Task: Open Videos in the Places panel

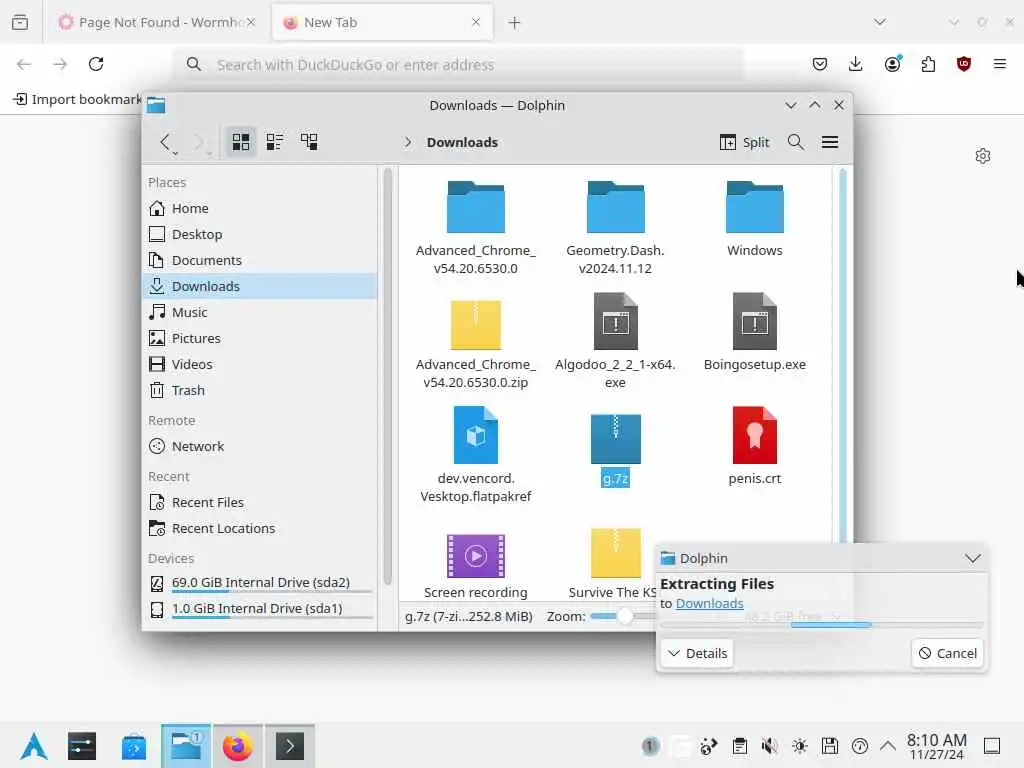Action: pyautogui.click(x=260, y=364)
